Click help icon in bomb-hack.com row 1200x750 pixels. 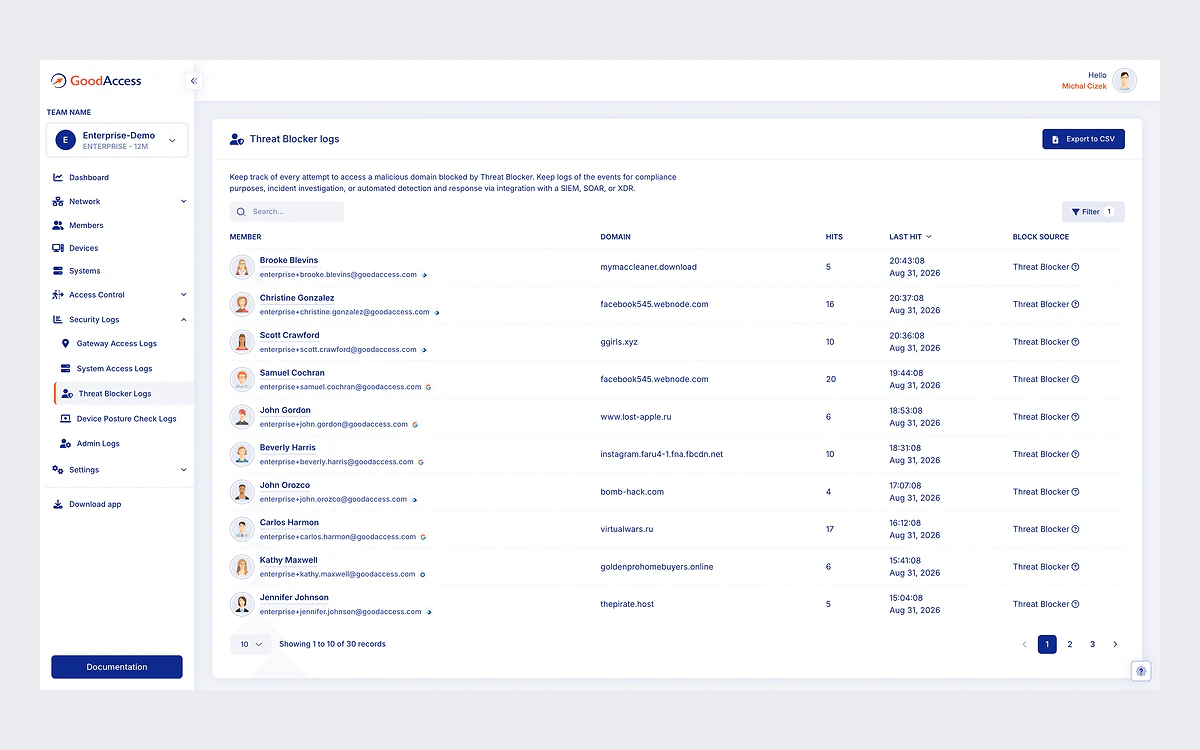pyautogui.click(x=1076, y=492)
